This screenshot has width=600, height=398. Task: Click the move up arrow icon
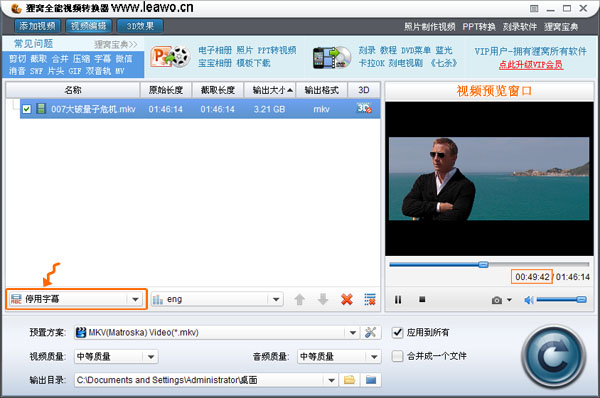pos(300,299)
